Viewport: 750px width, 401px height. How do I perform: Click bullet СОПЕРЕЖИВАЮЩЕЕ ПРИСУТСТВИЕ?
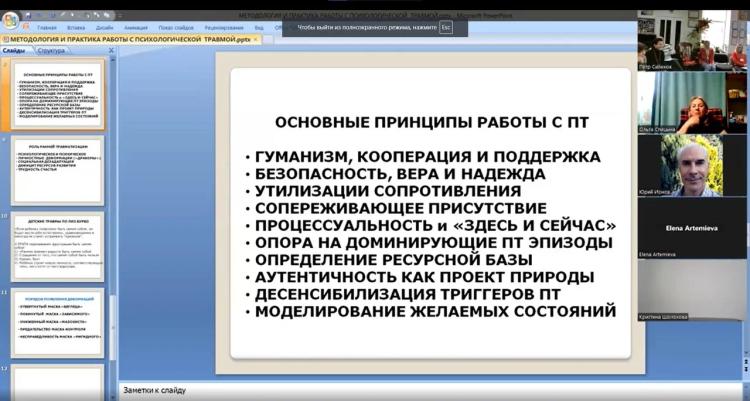click(x=401, y=208)
